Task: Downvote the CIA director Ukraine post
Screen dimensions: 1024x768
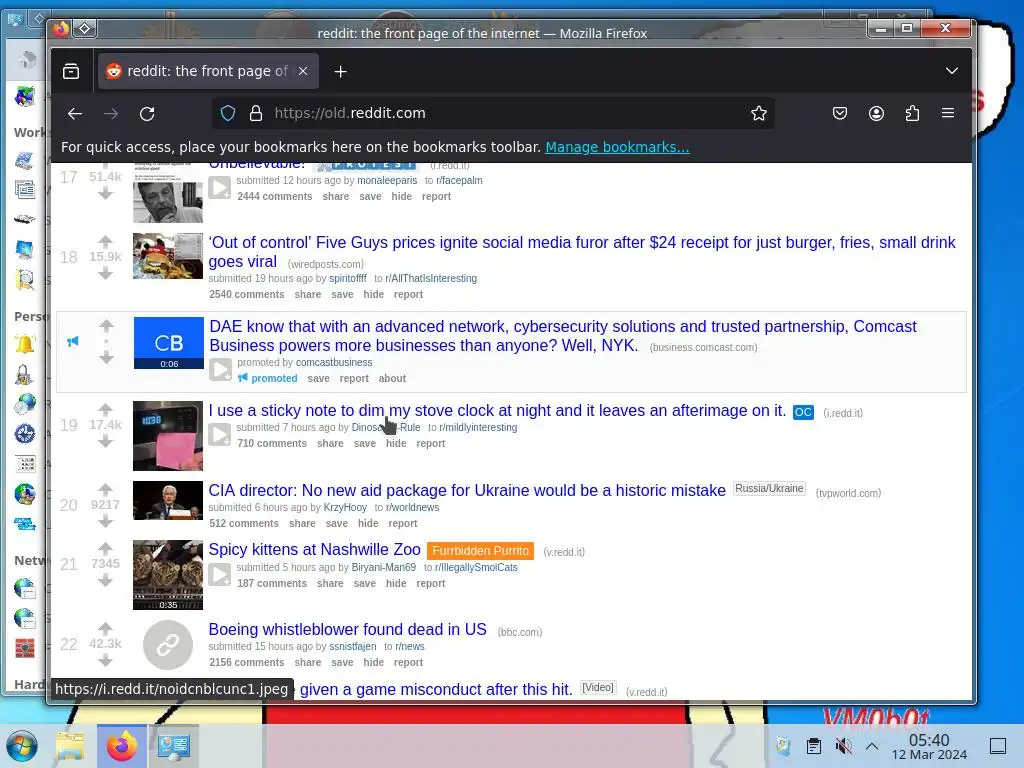Action: pyautogui.click(x=105, y=522)
